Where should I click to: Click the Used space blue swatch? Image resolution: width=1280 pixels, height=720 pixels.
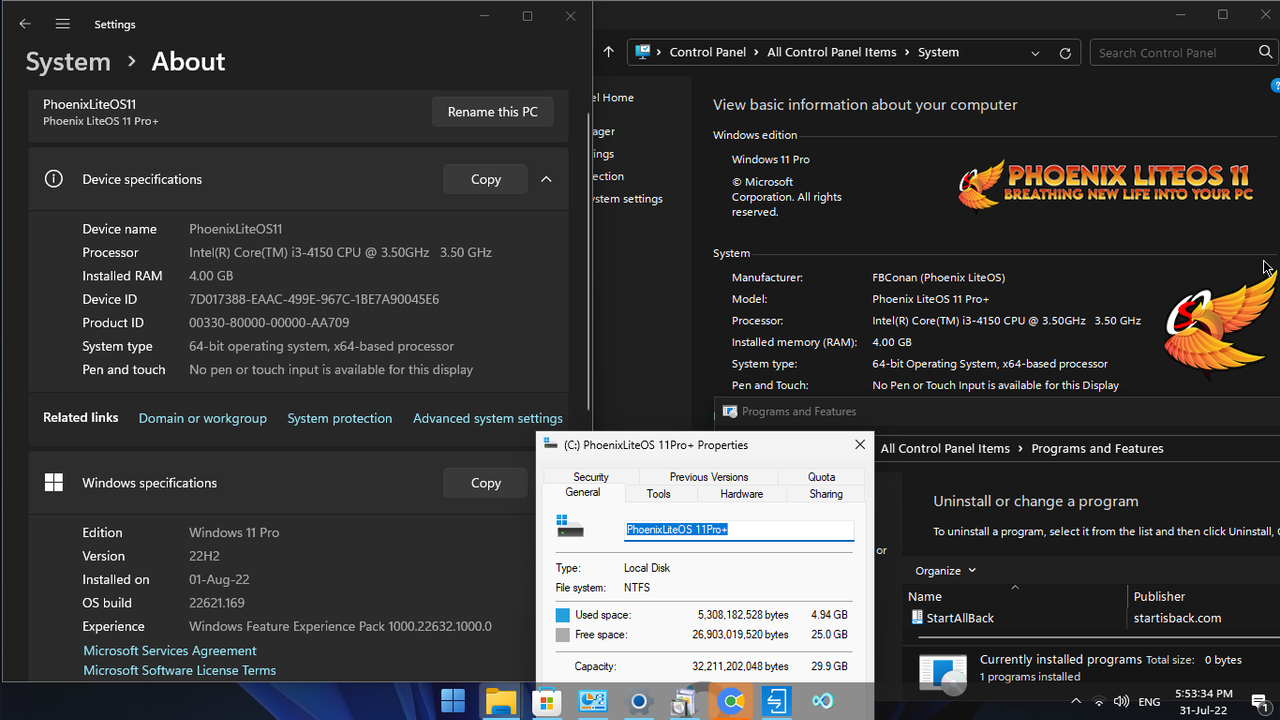pyautogui.click(x=562, y=615)
